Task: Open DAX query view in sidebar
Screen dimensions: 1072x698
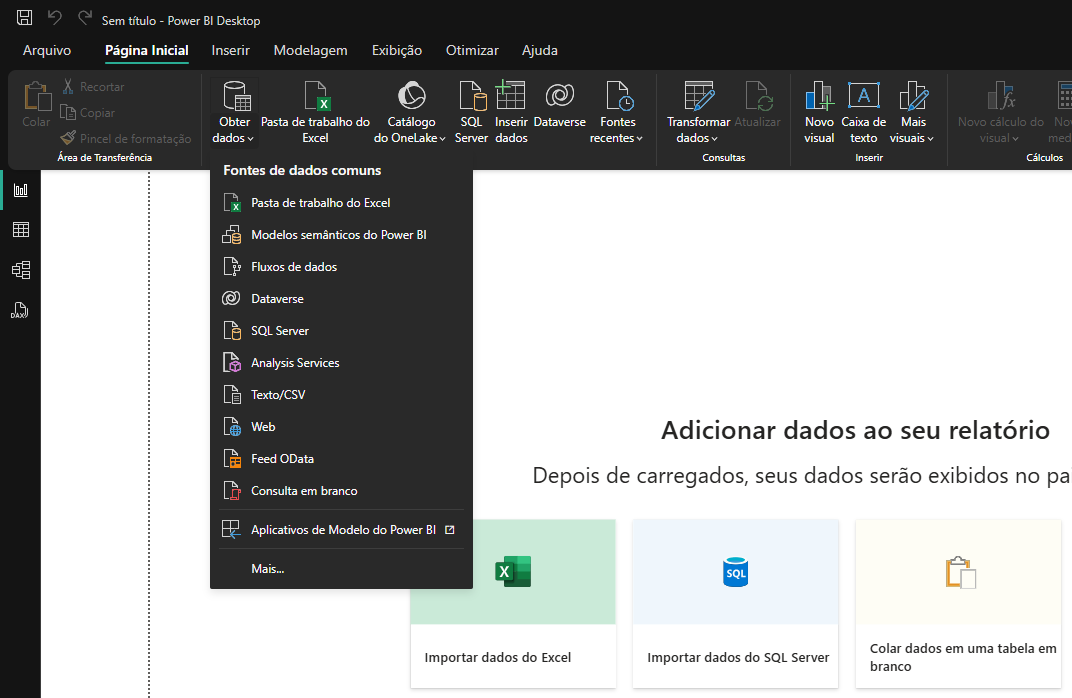Action: [20, 311]
